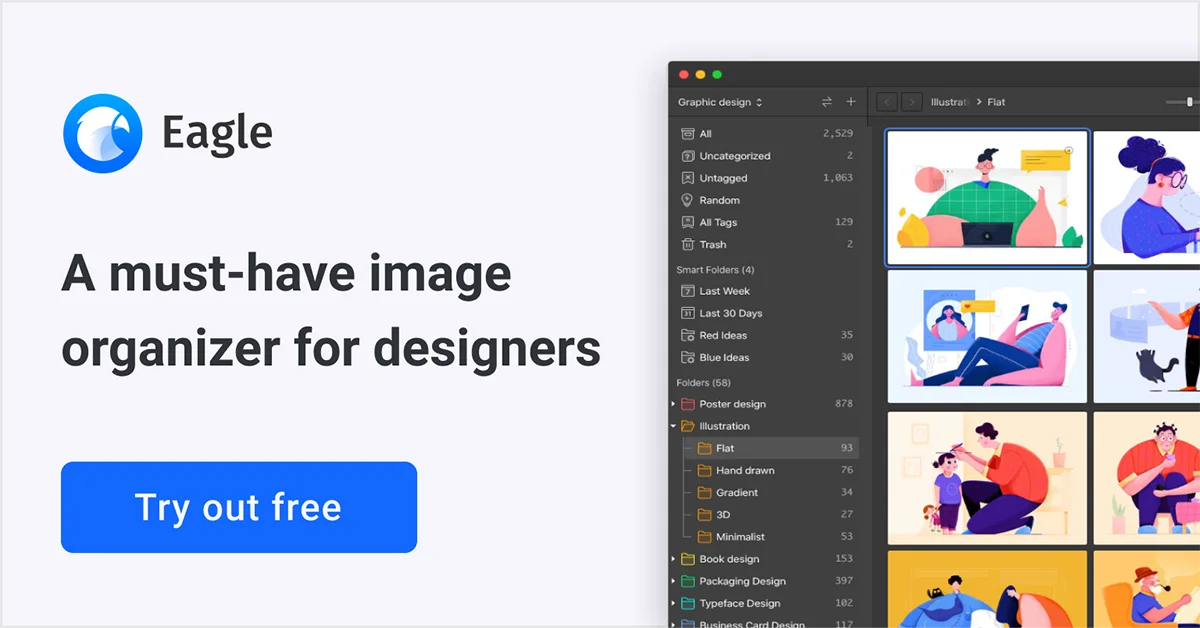Click the Untagged icon in the sidebar

click(x=687, y=178)
